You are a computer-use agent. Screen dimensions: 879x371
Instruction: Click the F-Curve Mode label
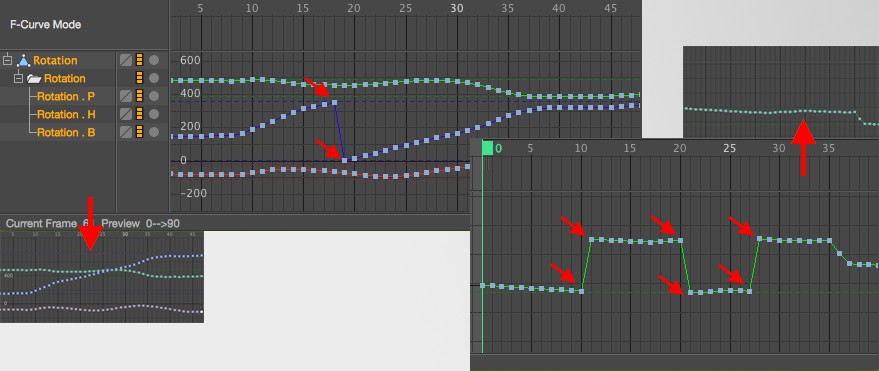(45, 25)
